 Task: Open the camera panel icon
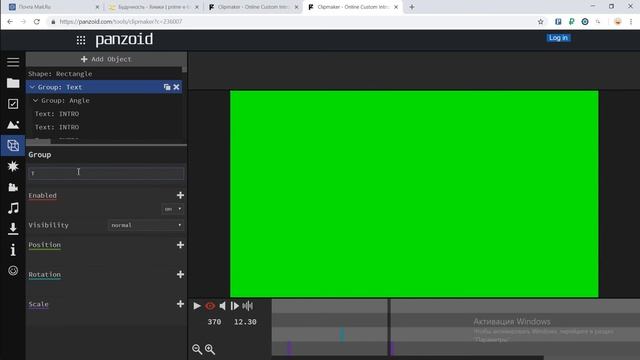[x=13, y=187]
